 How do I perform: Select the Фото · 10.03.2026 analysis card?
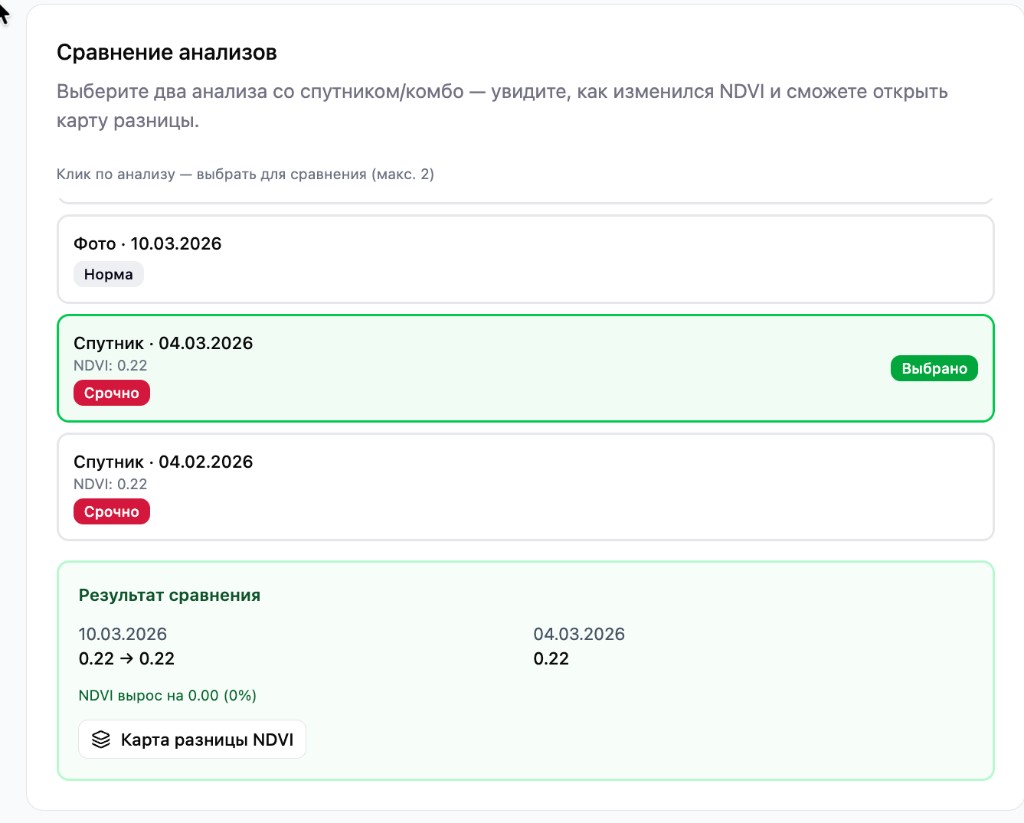[x=525, y=259]
